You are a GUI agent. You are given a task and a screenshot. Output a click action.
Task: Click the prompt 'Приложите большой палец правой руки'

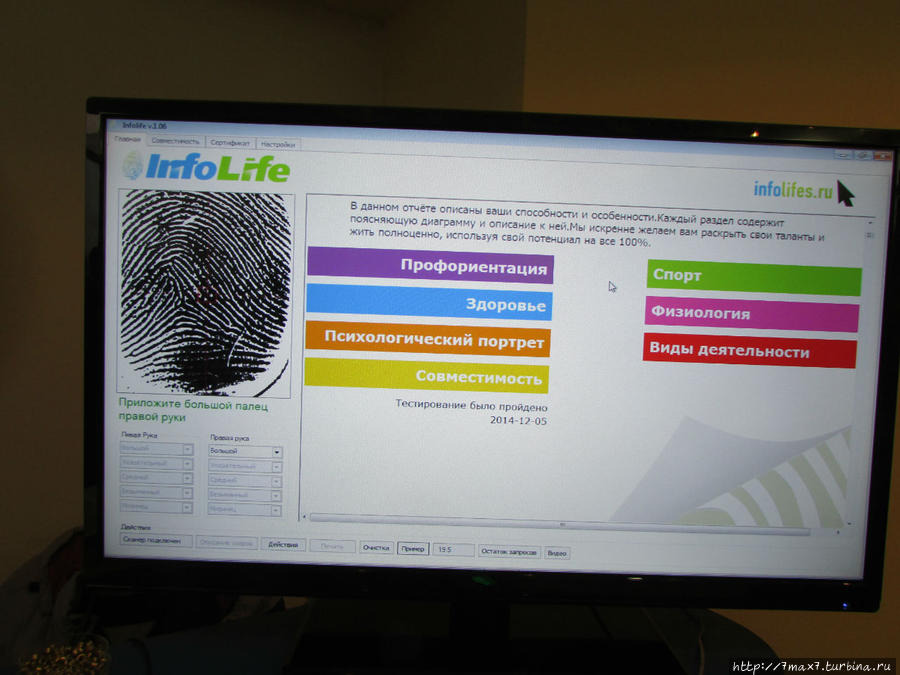point(193,411)
